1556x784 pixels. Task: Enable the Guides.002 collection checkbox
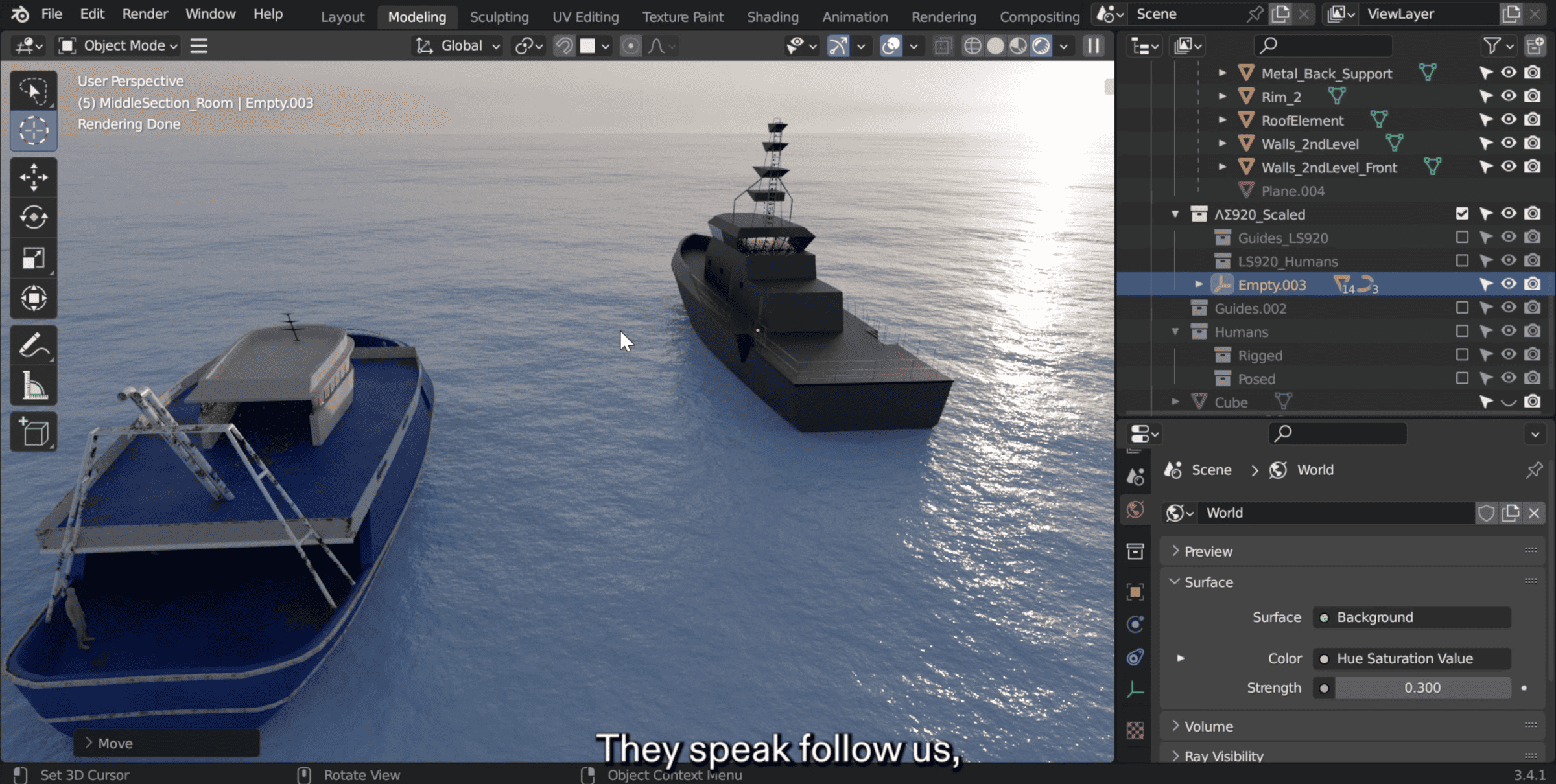[1462, 308]
